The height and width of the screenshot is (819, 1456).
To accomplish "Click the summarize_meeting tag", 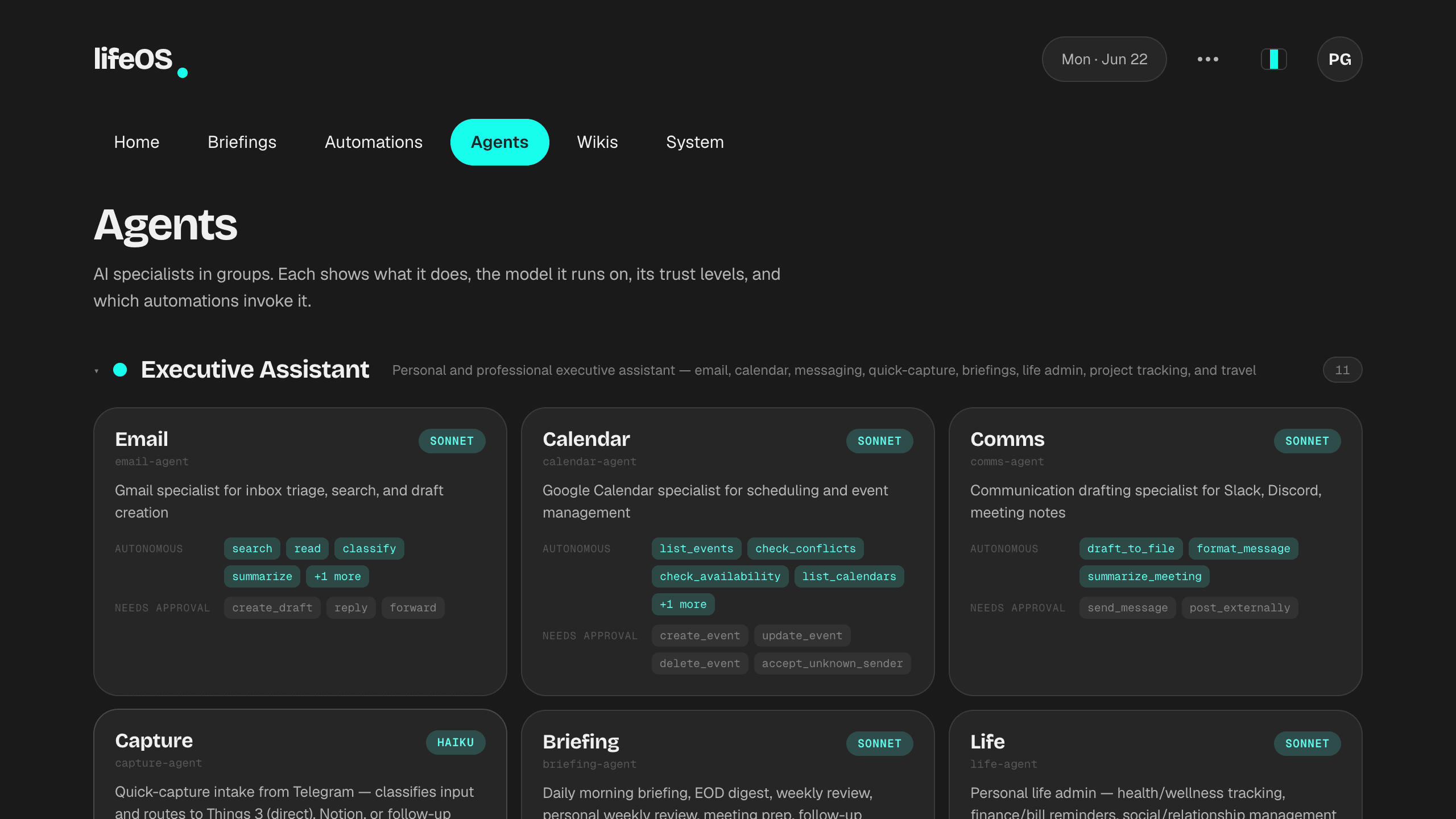I will point(1144,577).
